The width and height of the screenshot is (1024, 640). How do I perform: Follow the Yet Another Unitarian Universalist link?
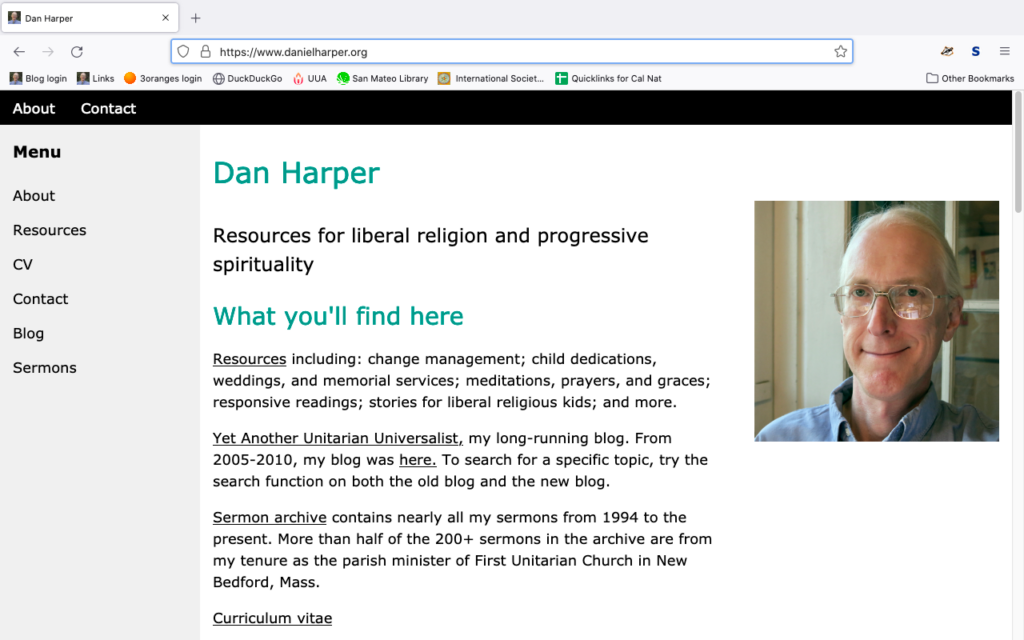point(337,438)
